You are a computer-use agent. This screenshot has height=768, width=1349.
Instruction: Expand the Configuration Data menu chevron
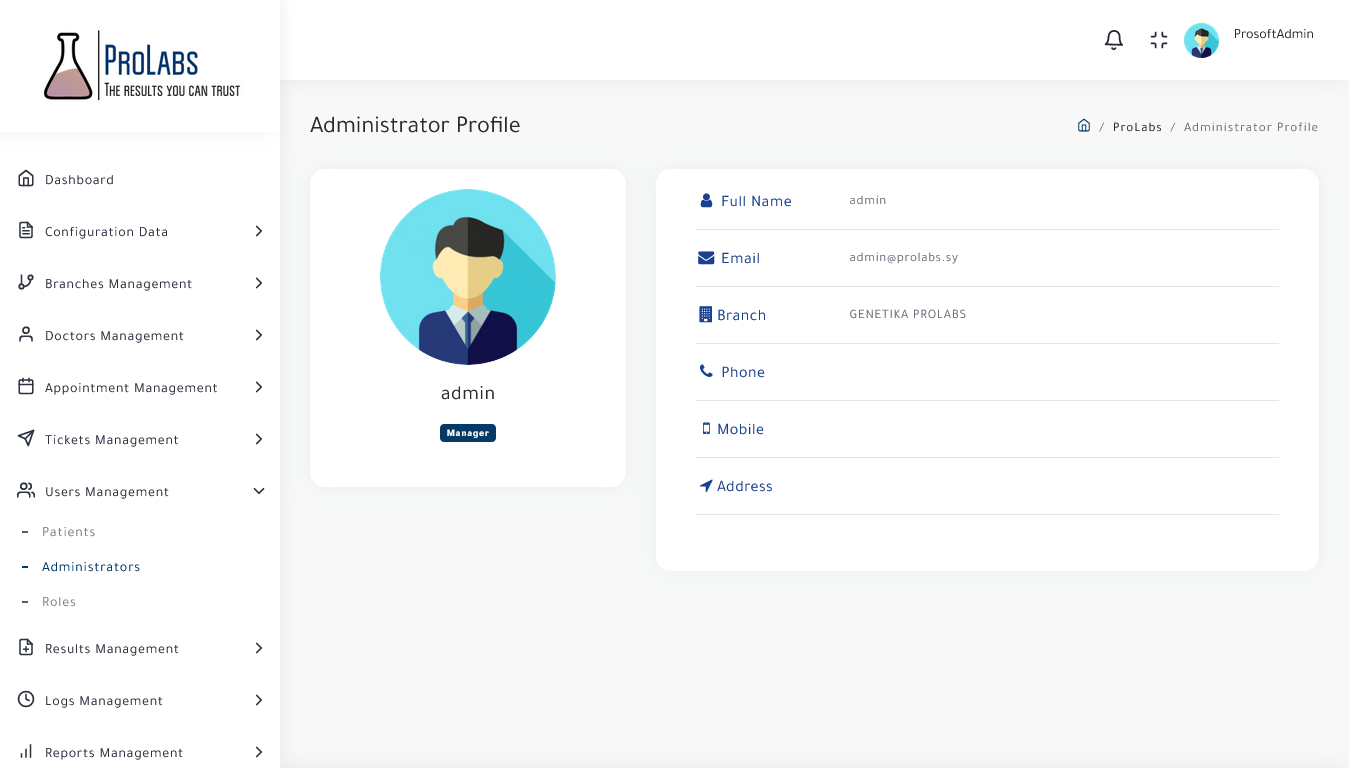point(258,231)
